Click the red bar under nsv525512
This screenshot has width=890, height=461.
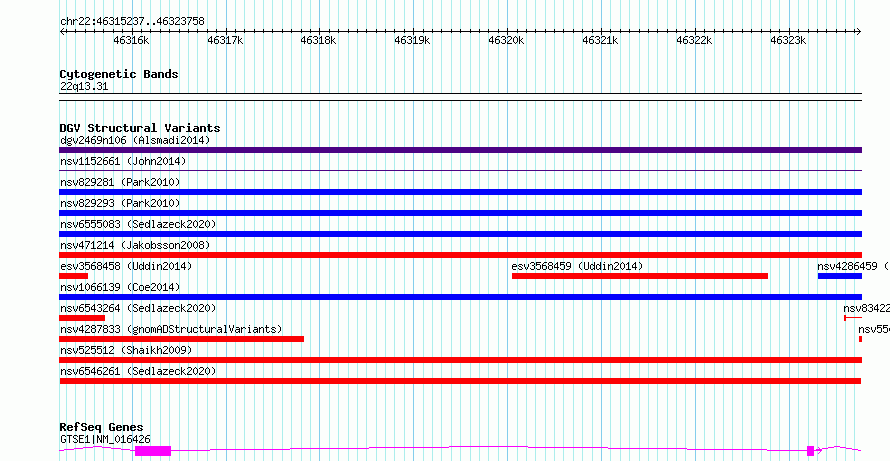coord(460,360)
